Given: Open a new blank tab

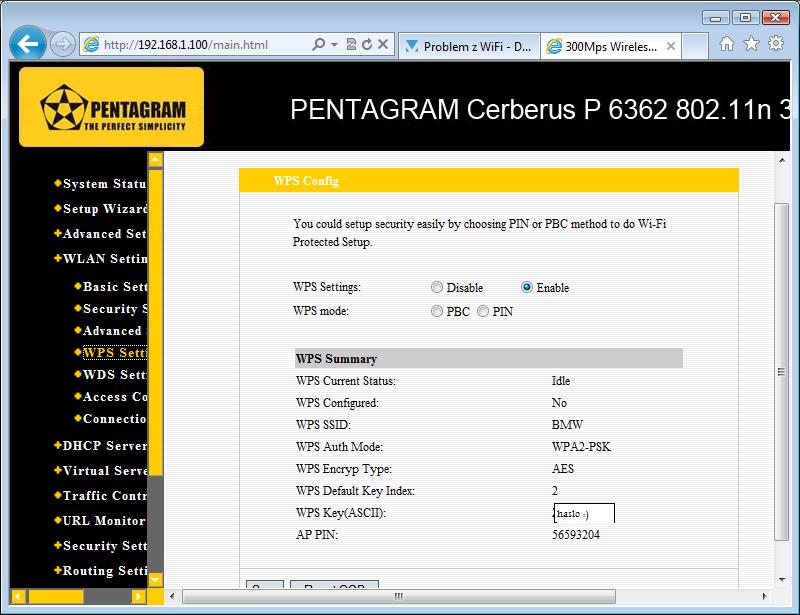Looking at the screenshot, I should coord(695,46).
